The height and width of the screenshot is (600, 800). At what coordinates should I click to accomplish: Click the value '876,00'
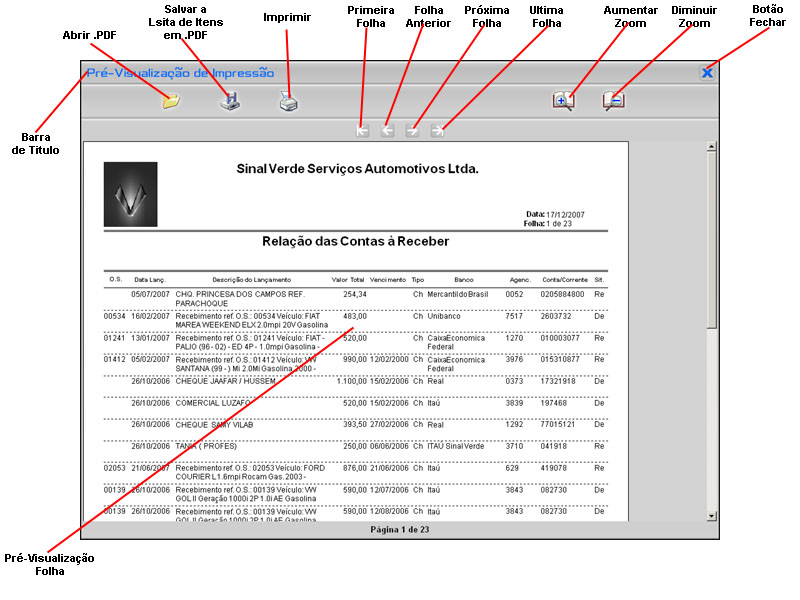pyautogui.click(x=355, y=468)
